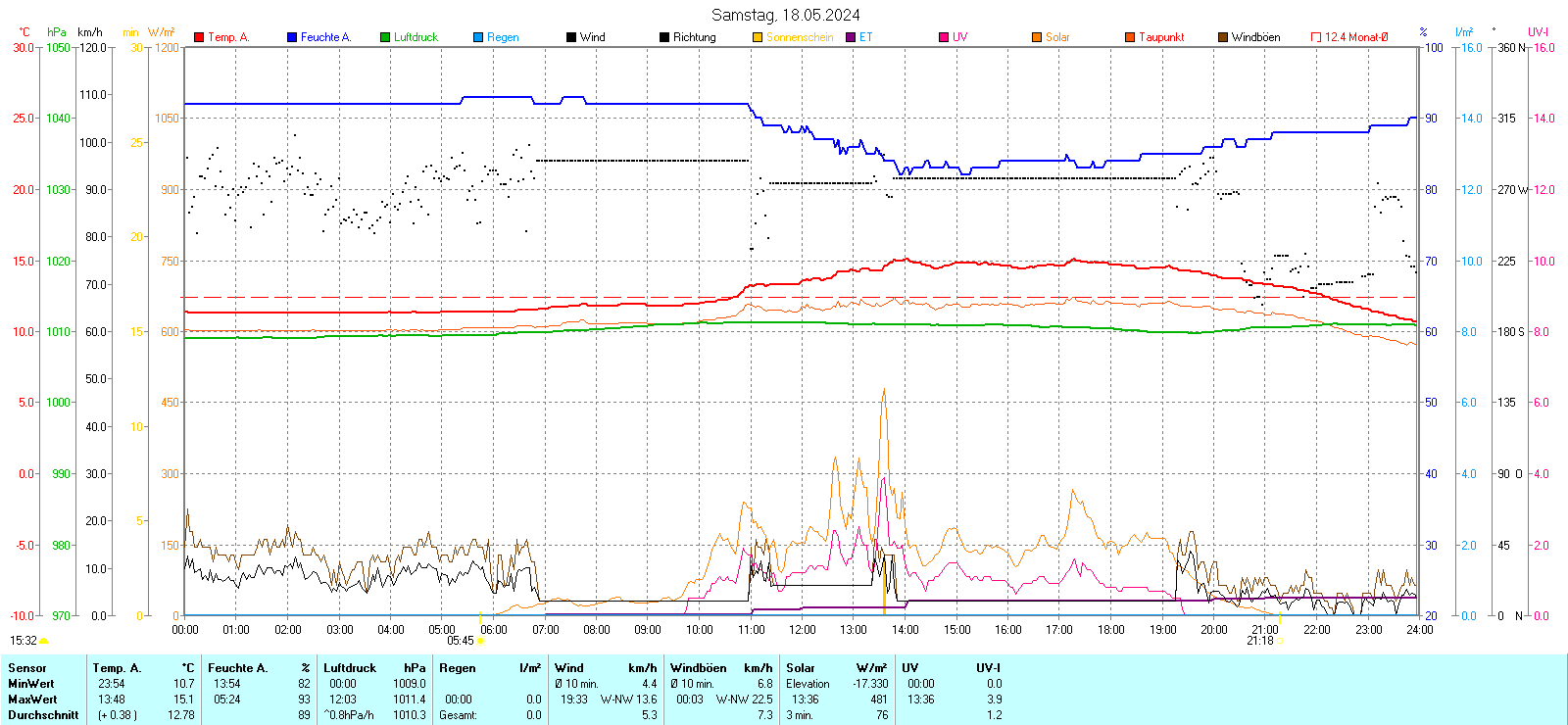The width and height of the screenshot is (1568, 725).
Task: Click the MaxWert row label
Action: [x=32, y=700]
